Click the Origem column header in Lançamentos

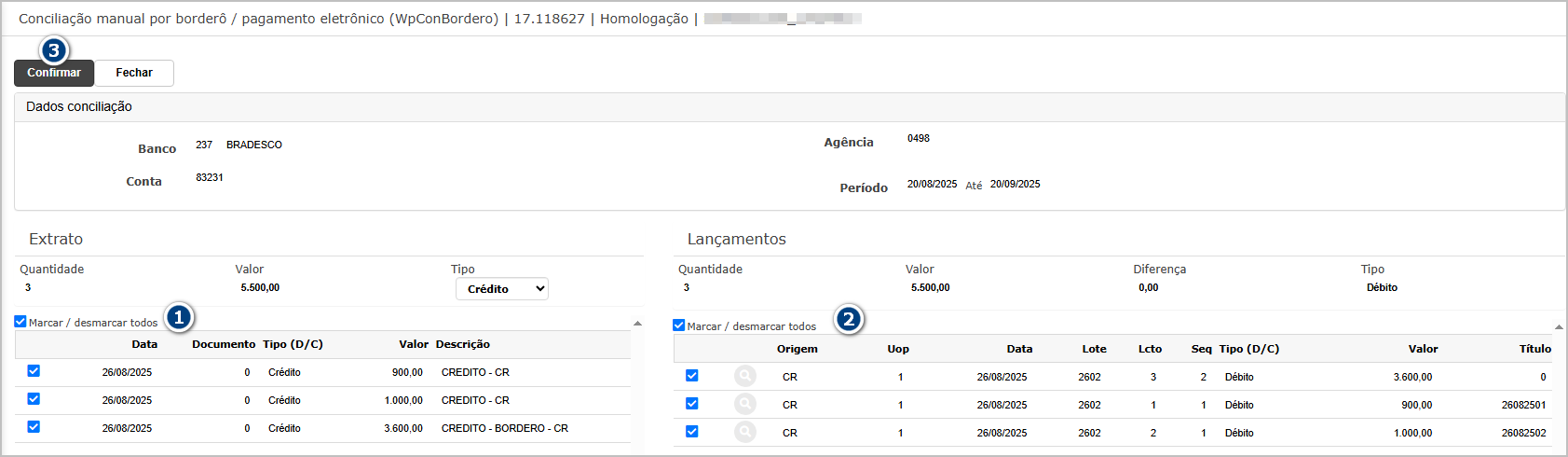pos(797,349)
